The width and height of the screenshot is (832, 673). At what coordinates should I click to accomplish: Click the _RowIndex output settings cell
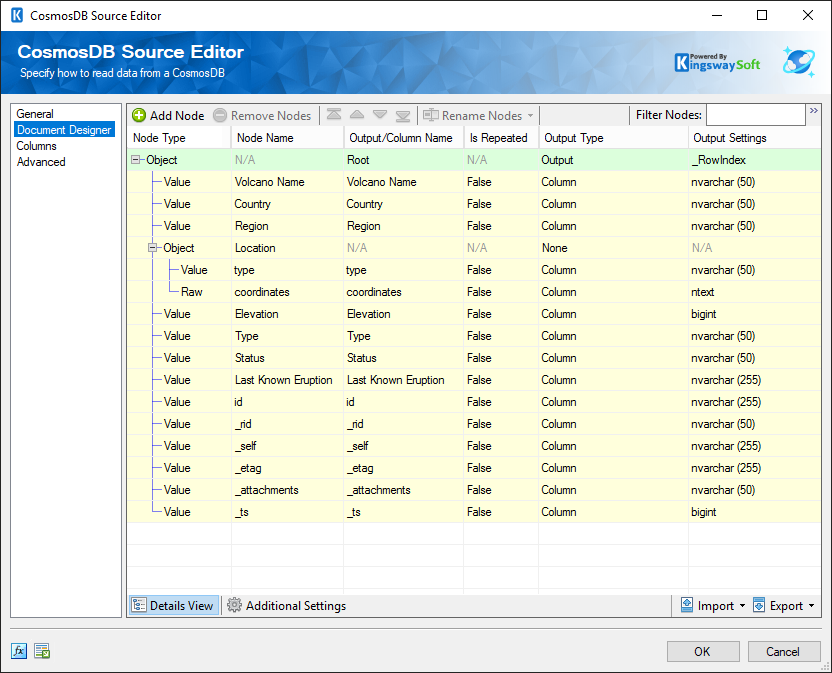[755, 160]
